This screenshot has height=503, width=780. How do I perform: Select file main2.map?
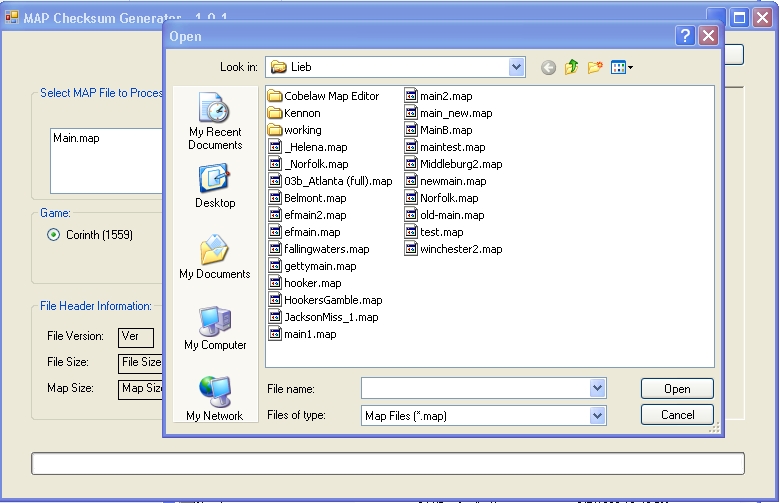[439, 96]
